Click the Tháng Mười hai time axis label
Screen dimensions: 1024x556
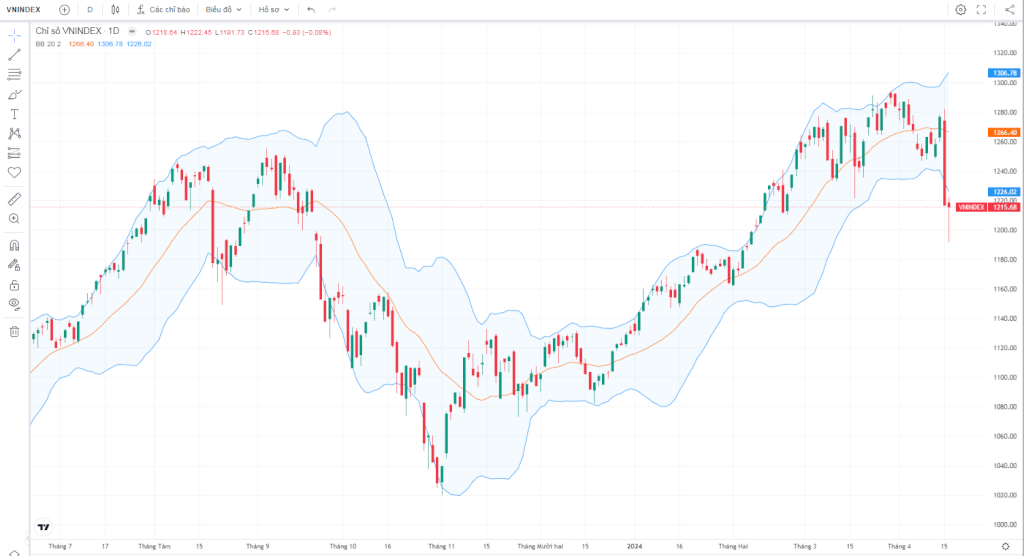(540, 546)
